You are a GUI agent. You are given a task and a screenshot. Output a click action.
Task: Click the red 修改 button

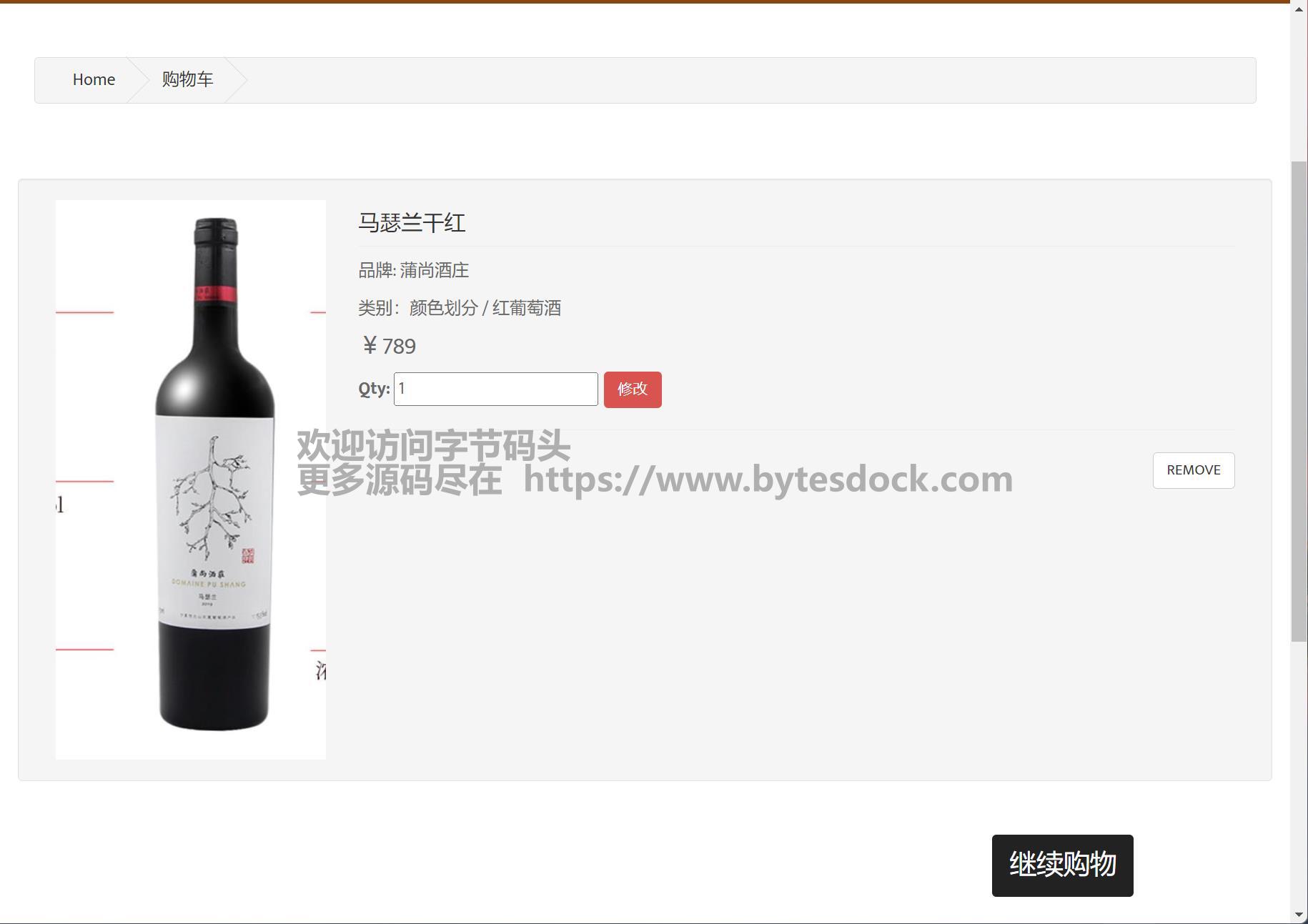(633, 389)
